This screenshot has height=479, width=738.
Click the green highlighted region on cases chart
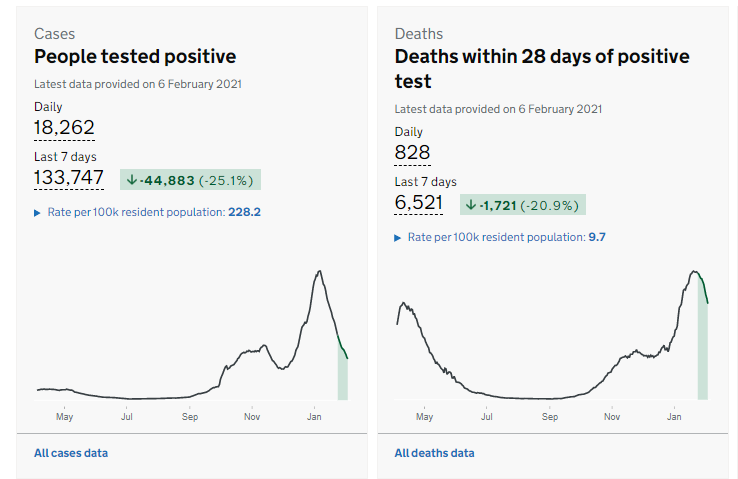(x=342, y=372)
